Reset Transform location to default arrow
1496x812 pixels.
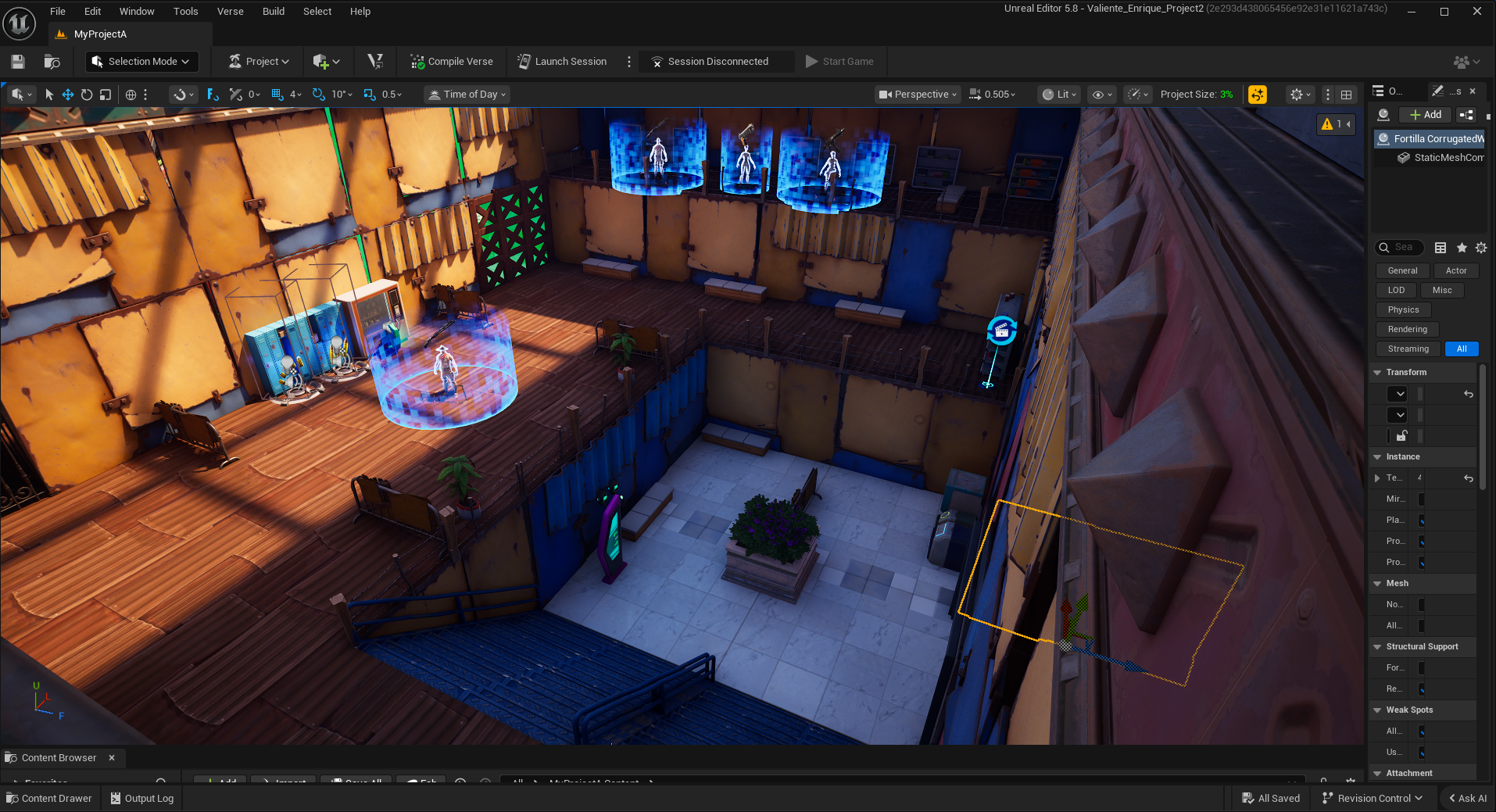tap(1469, 395)
